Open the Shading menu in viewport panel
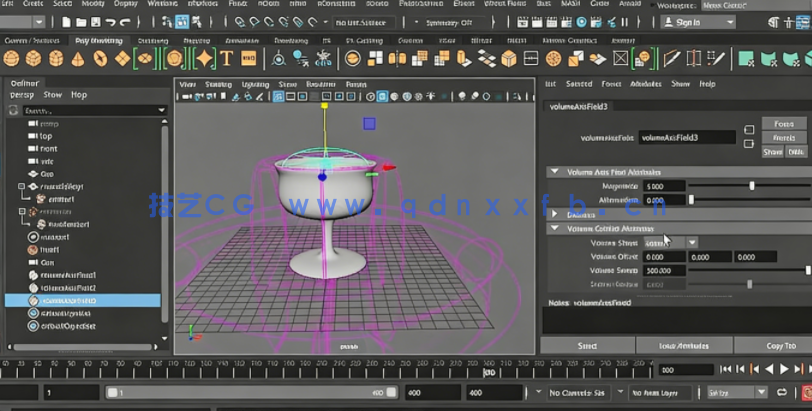 coord(218,84)
